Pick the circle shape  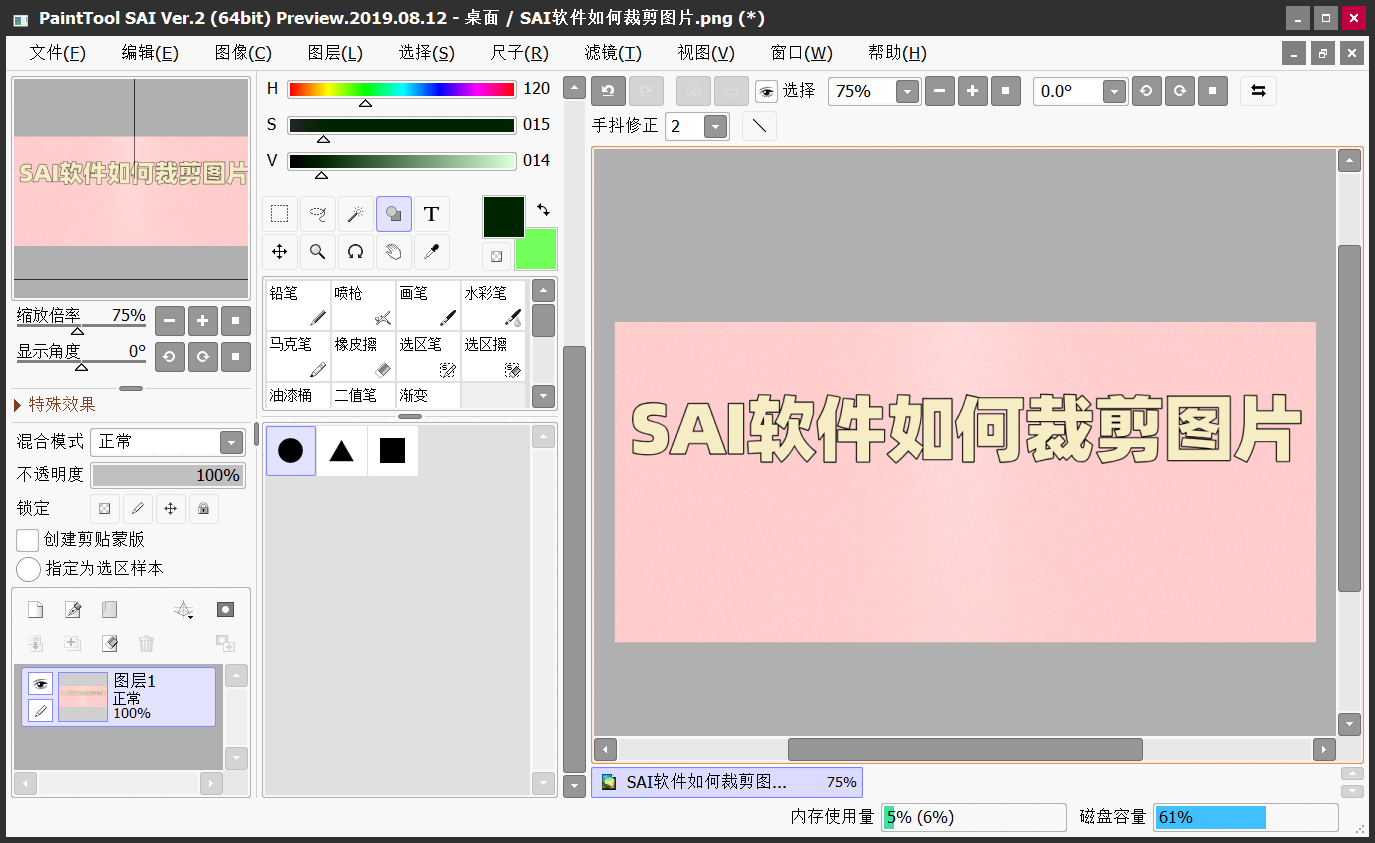click(290, 451)
